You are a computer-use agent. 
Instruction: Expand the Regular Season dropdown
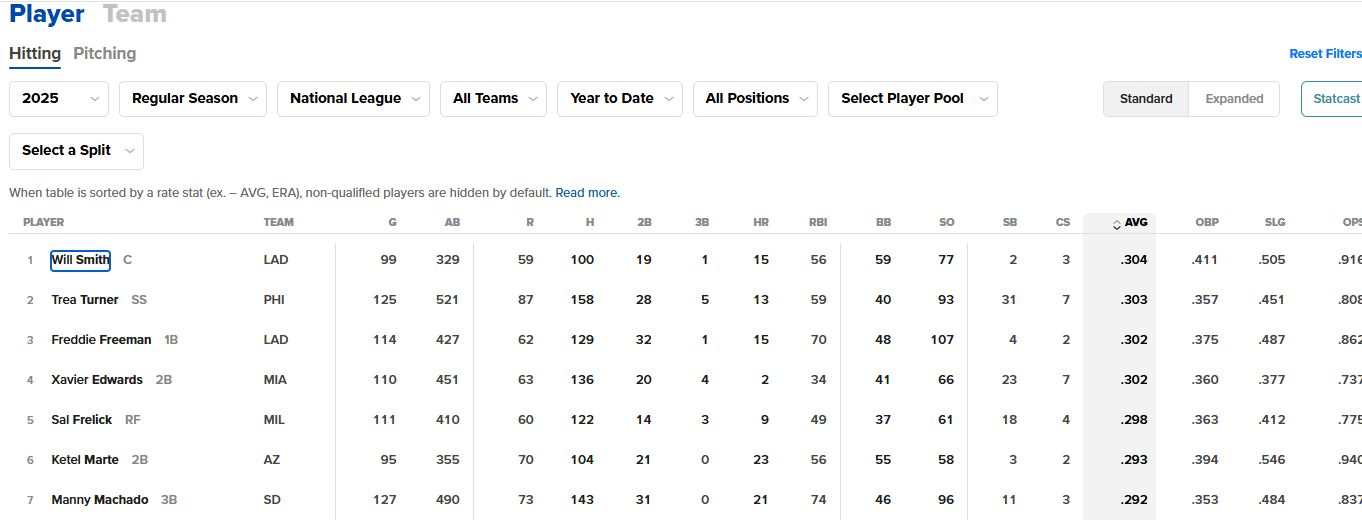(x=193, y=98)
